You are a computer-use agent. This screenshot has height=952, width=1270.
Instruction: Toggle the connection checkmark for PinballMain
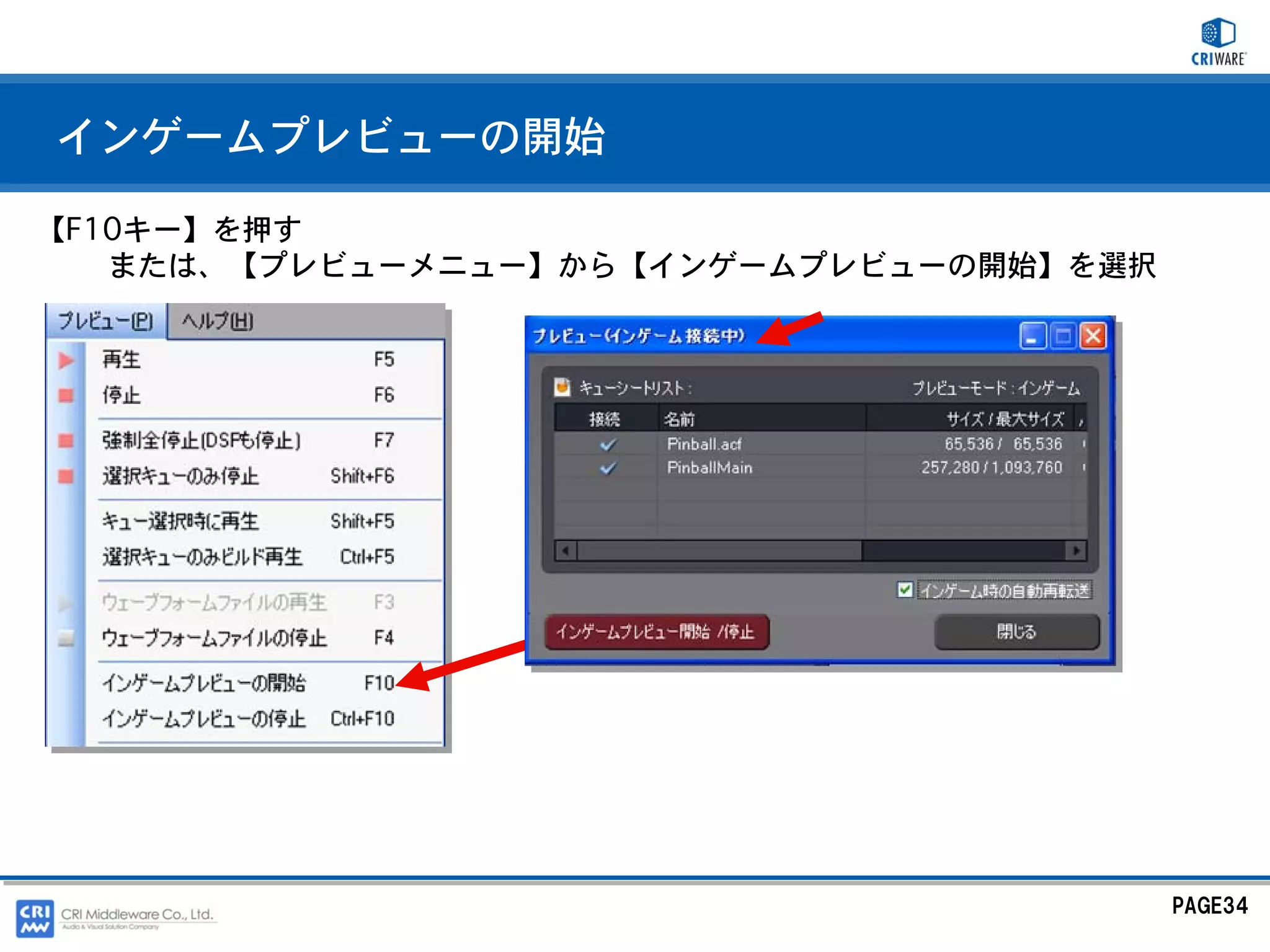[608, 468]
